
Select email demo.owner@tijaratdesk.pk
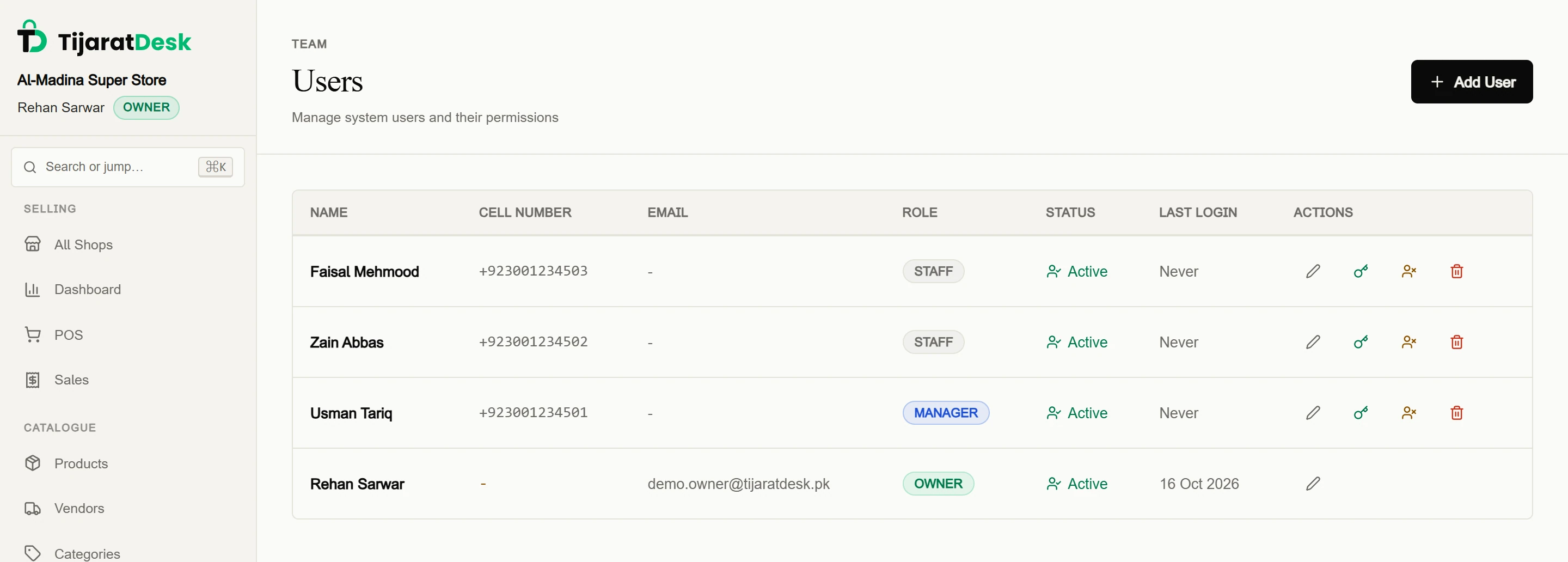point(738,484)
